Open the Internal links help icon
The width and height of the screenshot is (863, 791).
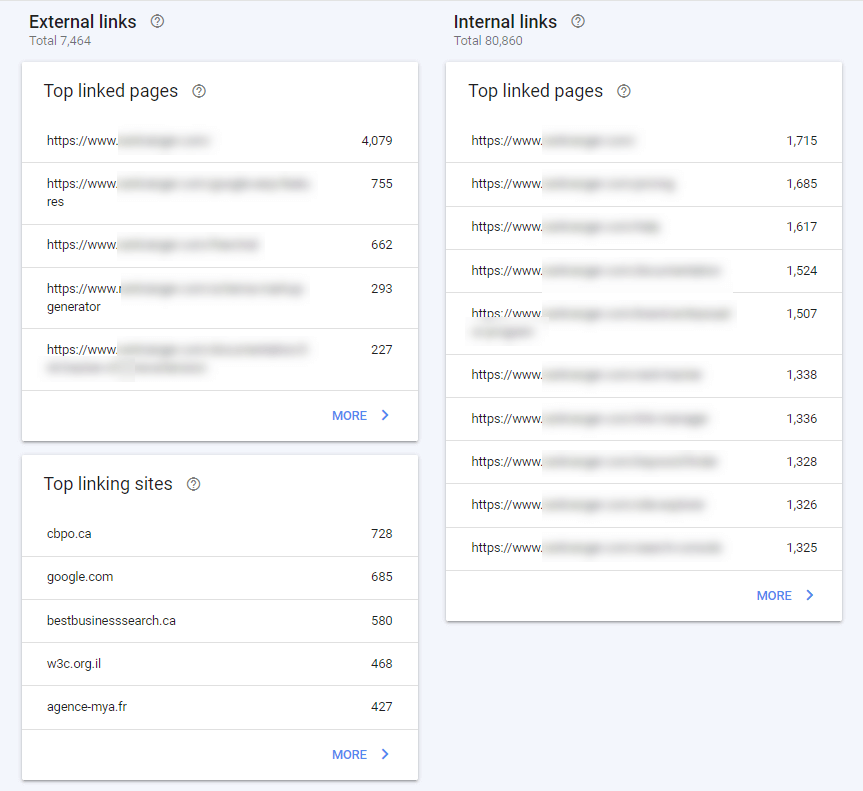pos(578,20)
